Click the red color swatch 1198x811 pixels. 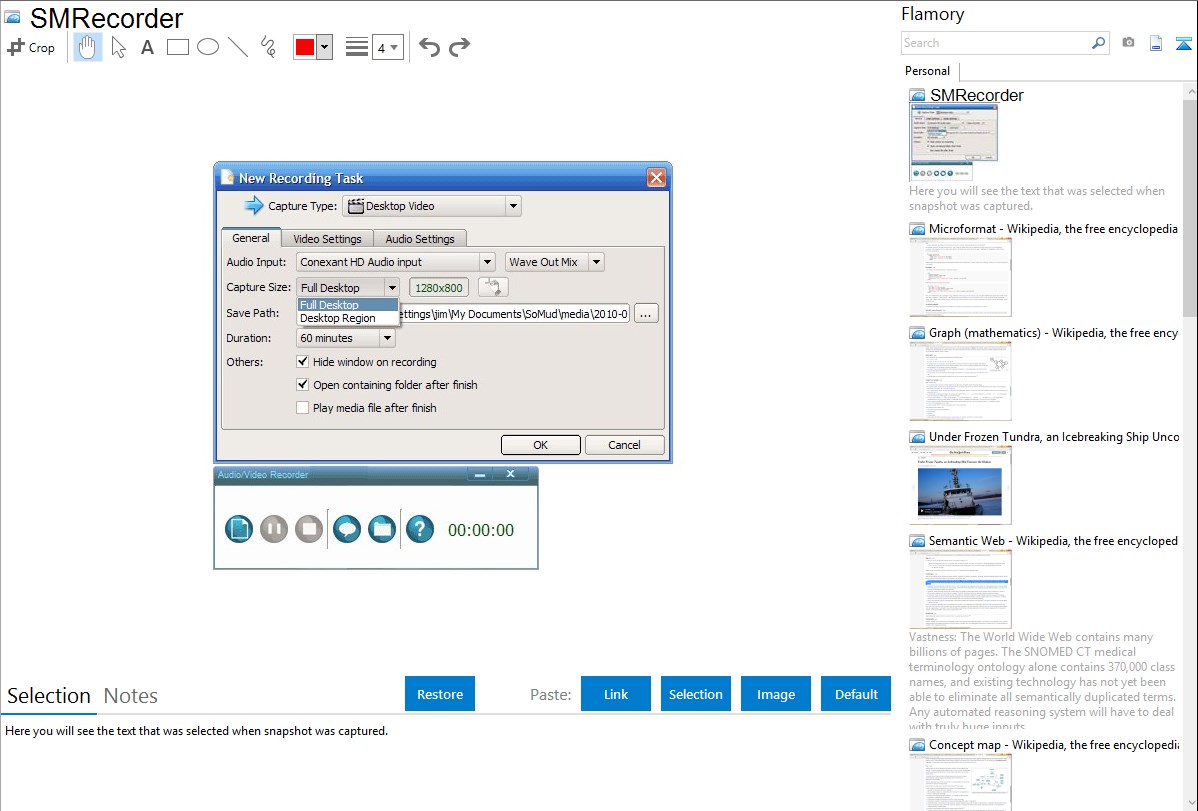point(305,47)
